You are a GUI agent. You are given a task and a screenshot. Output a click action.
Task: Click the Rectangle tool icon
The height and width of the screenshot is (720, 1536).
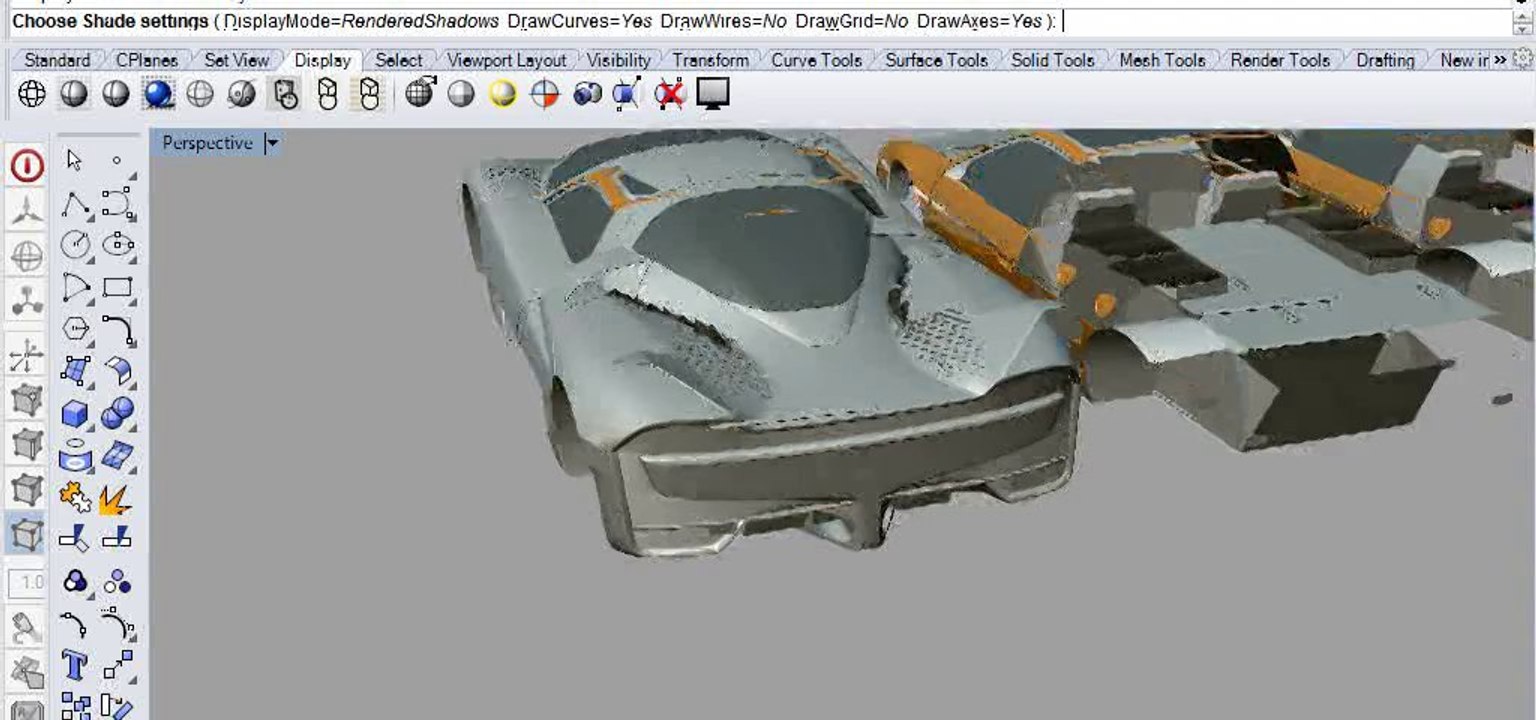tap(117, 288)
